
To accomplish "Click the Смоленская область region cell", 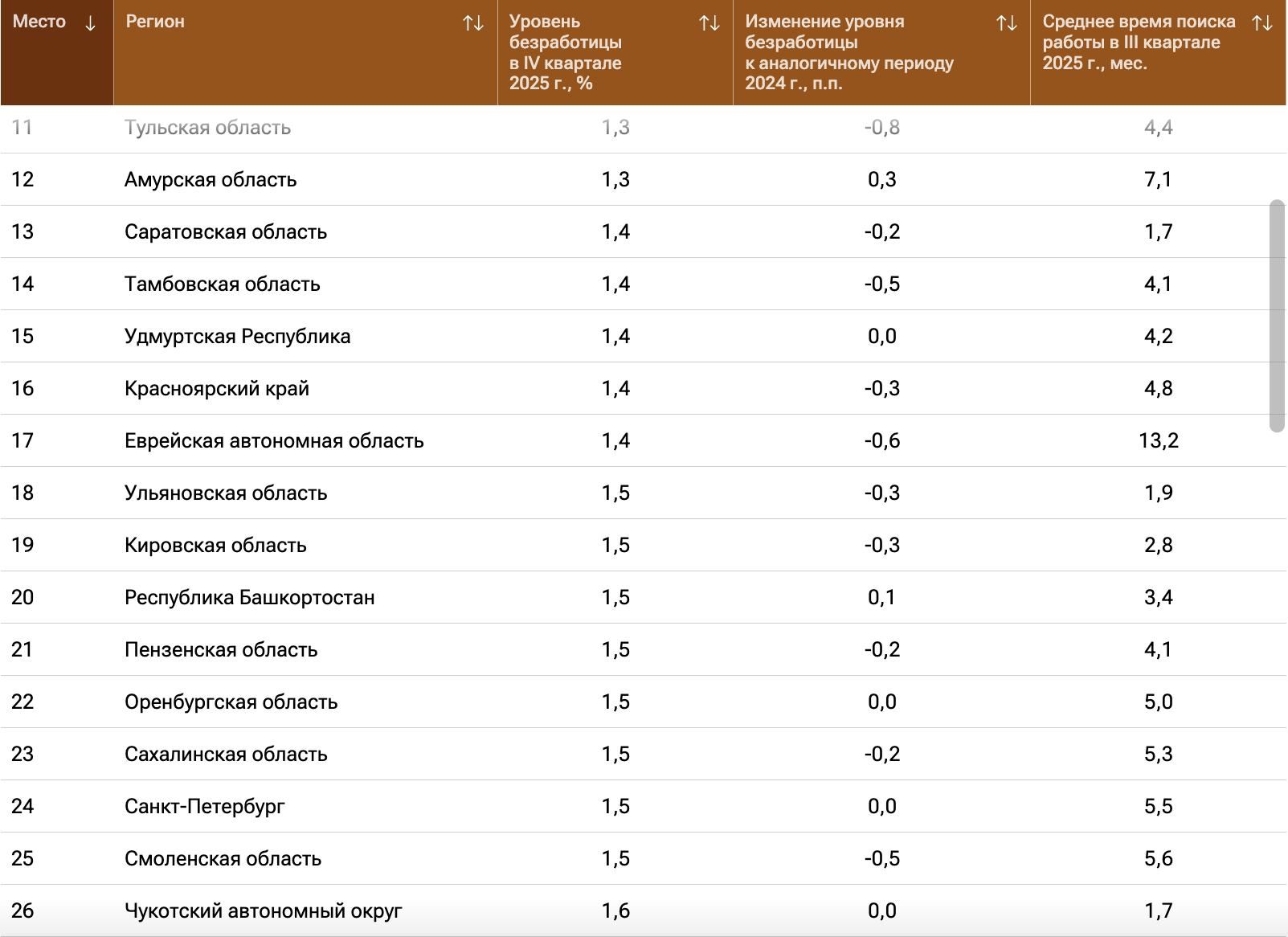I will click(x=223, y=859).
